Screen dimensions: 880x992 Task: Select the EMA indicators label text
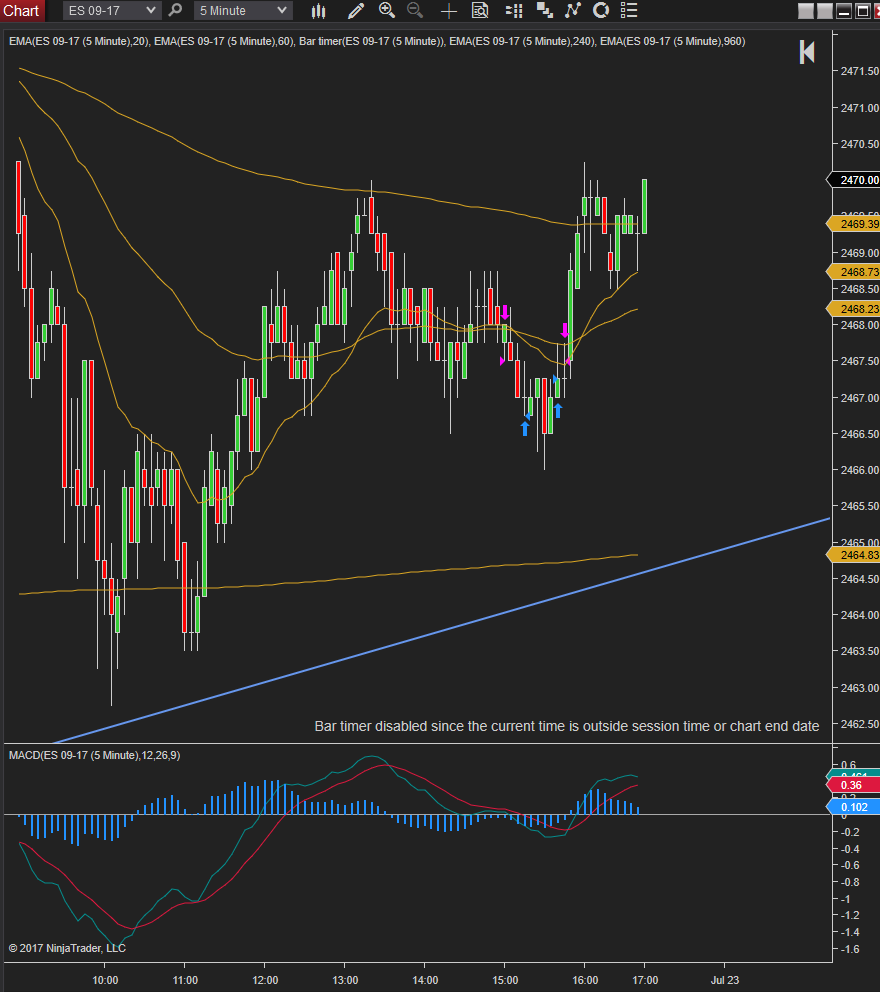pos(377,41)
